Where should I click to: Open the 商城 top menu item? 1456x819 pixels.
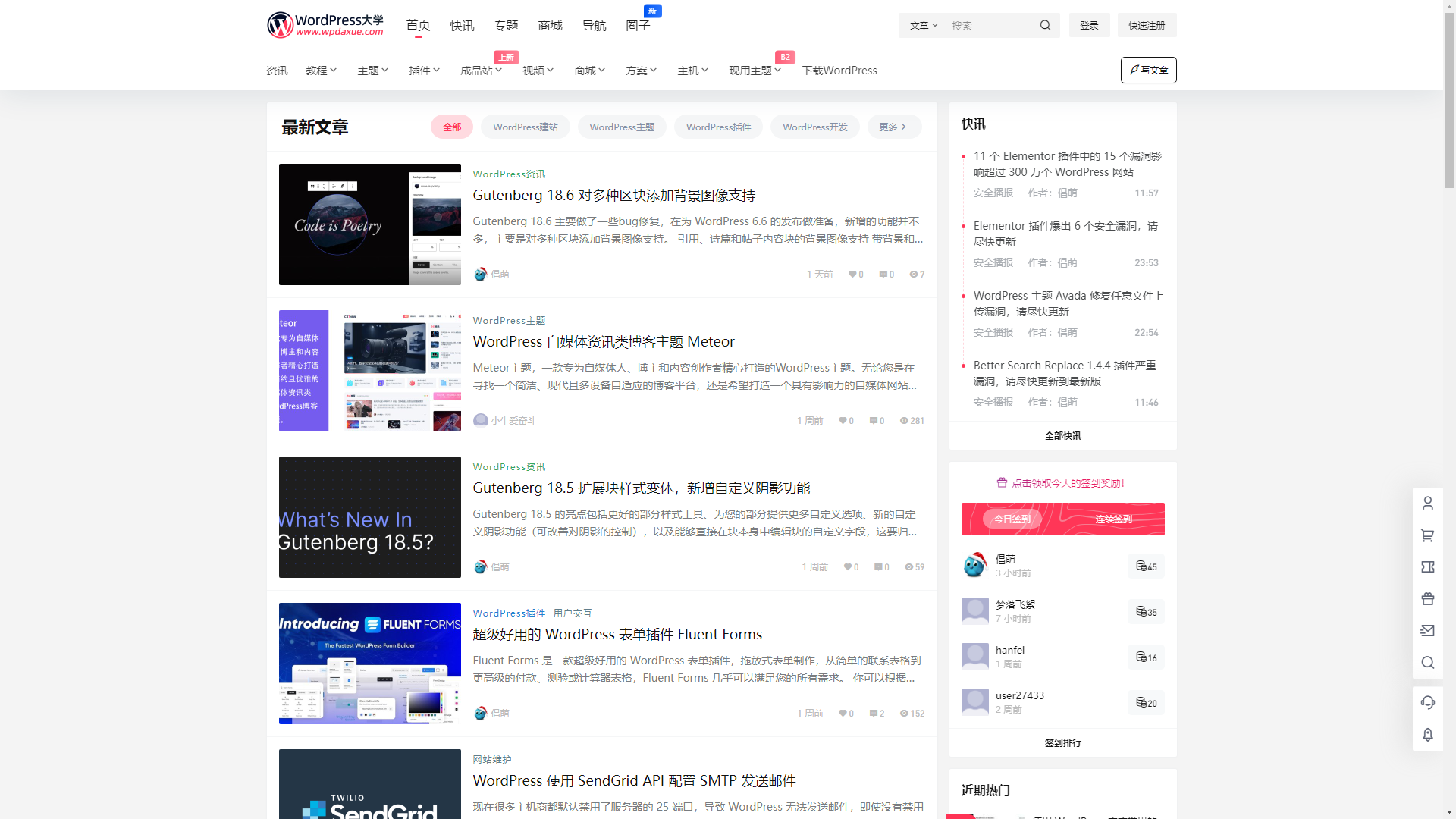pyautogui.click(x=550, y=25)
